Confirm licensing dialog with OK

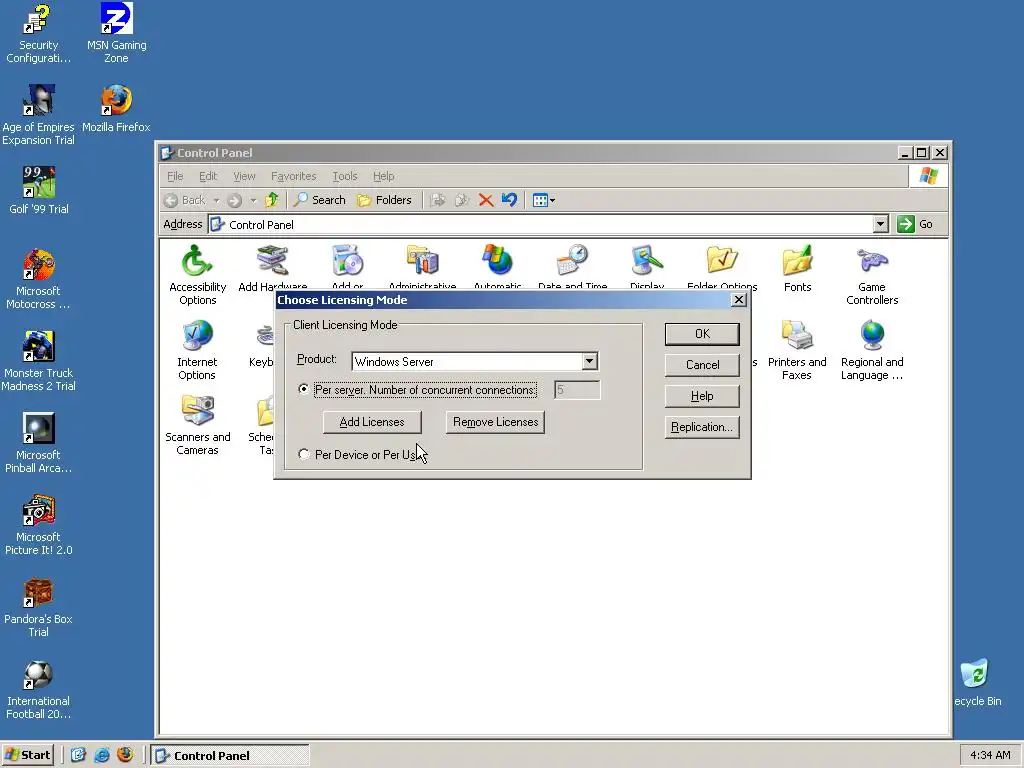[702, 334]
